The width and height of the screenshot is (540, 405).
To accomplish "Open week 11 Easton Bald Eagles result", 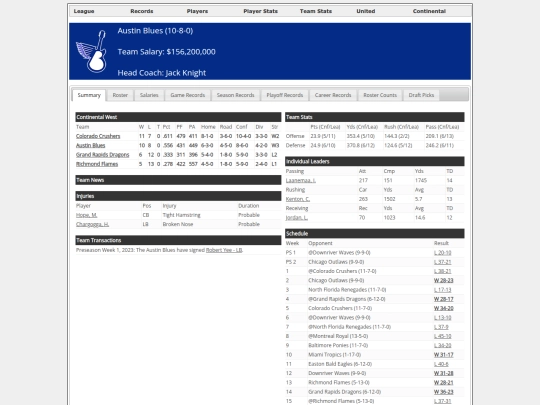I will pos(441,364).
